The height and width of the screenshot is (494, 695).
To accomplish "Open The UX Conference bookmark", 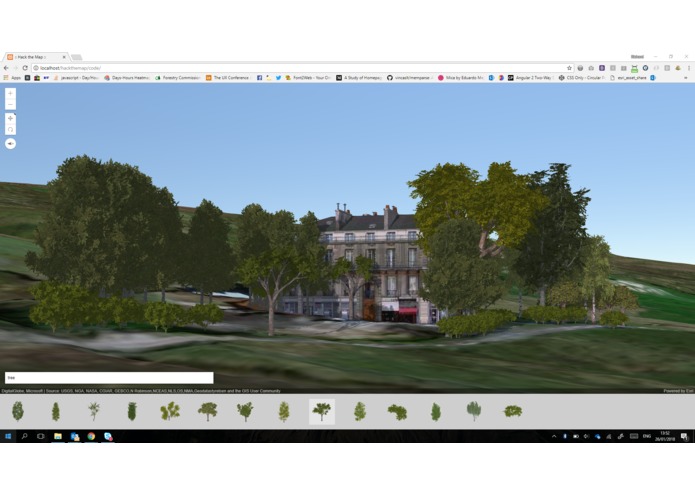I will point(228,78).
